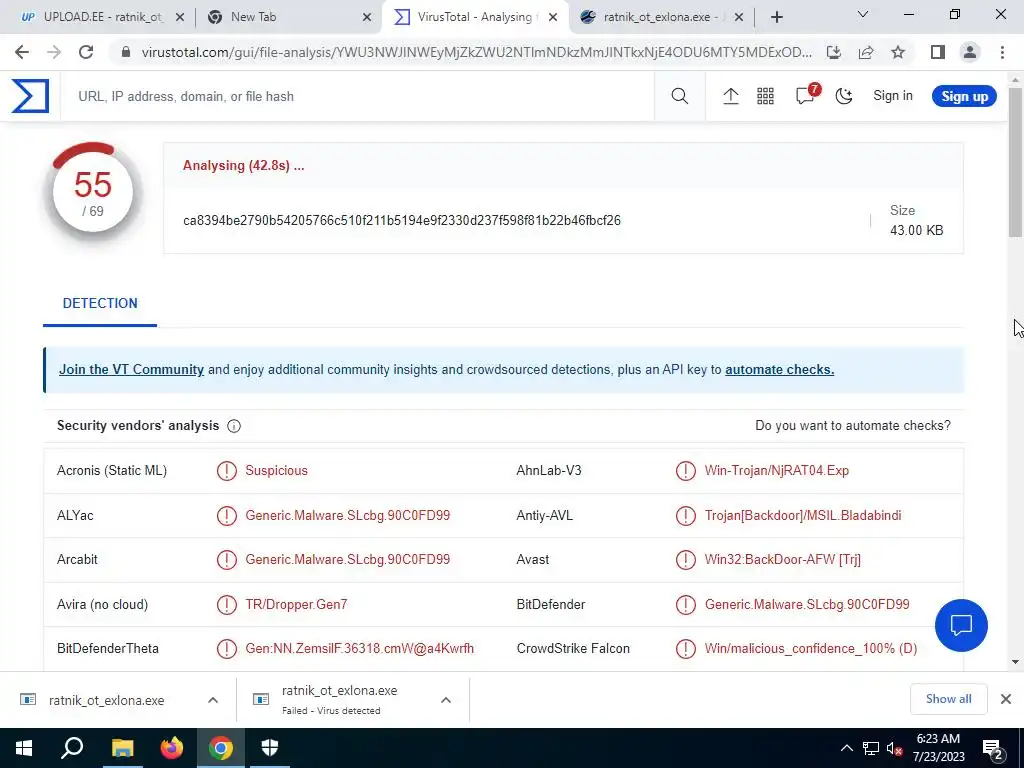Click the file hash ca8394be... text
Image resolution: width=1024 pixels, height=768 pixels.
click(402, 221)
